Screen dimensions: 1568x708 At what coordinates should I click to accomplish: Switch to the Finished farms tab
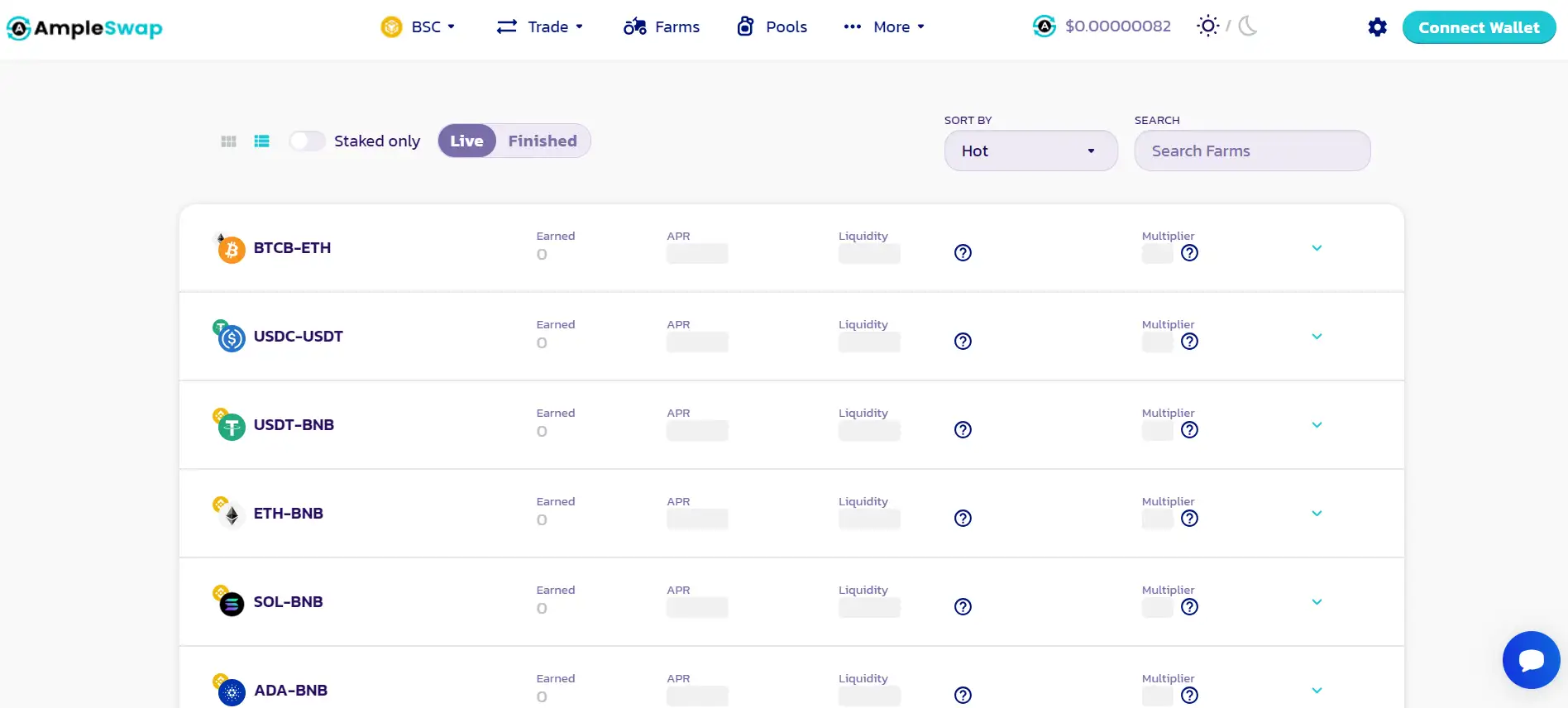pyautogui.click(x=543, y=141)
